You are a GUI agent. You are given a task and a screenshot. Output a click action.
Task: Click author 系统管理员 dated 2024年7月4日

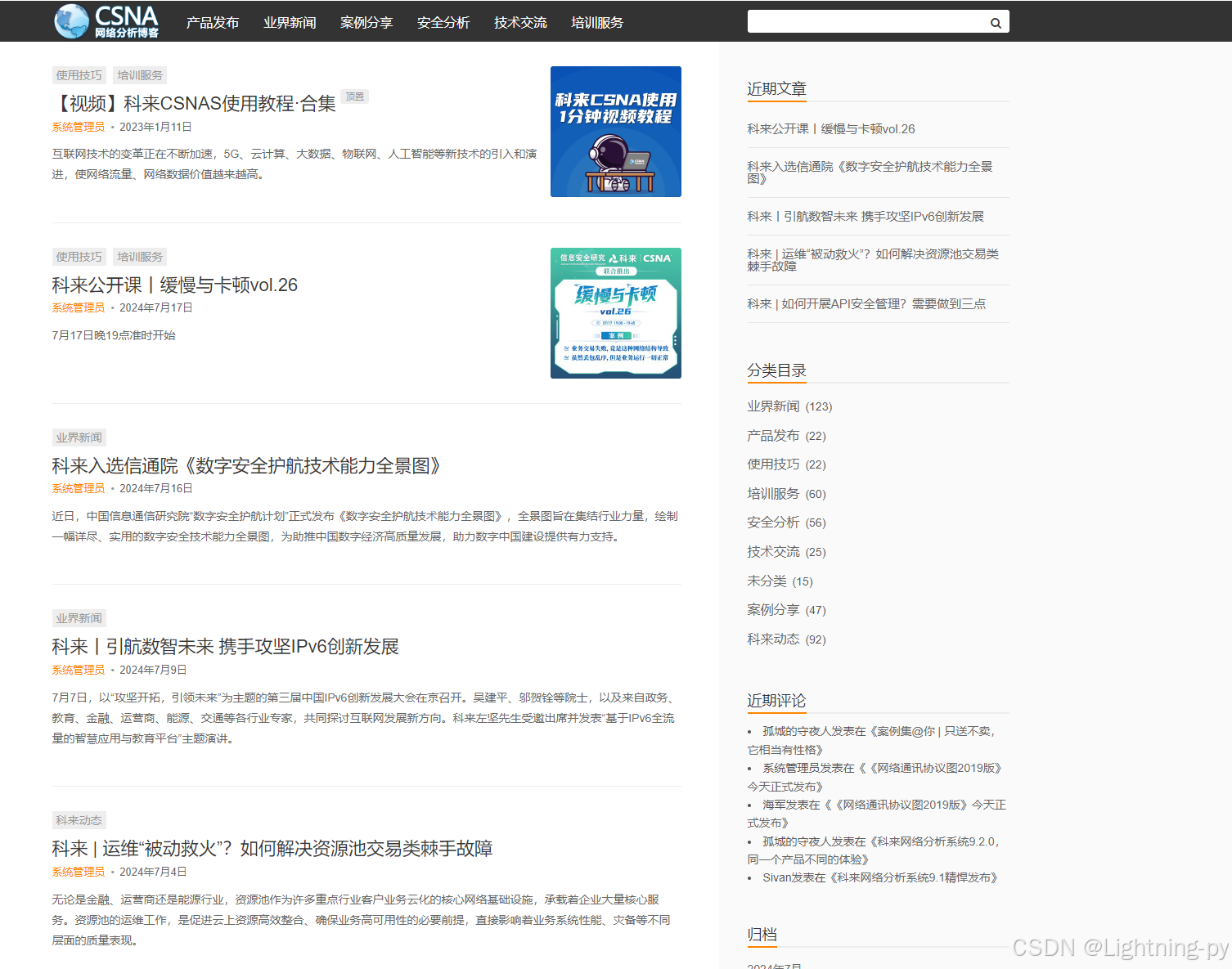click(79, 872)
